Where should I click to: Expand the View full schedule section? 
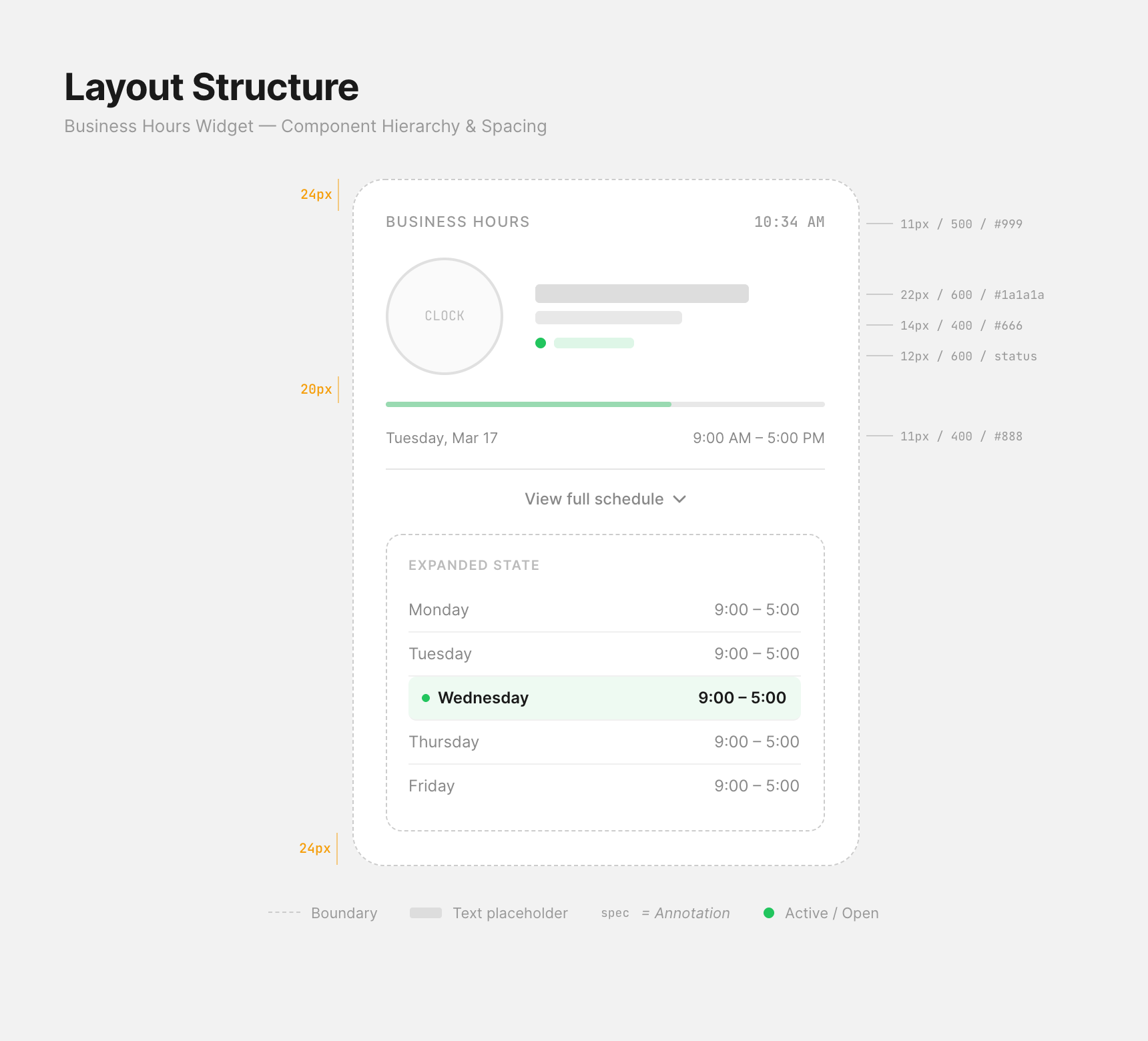pos(593,498)
